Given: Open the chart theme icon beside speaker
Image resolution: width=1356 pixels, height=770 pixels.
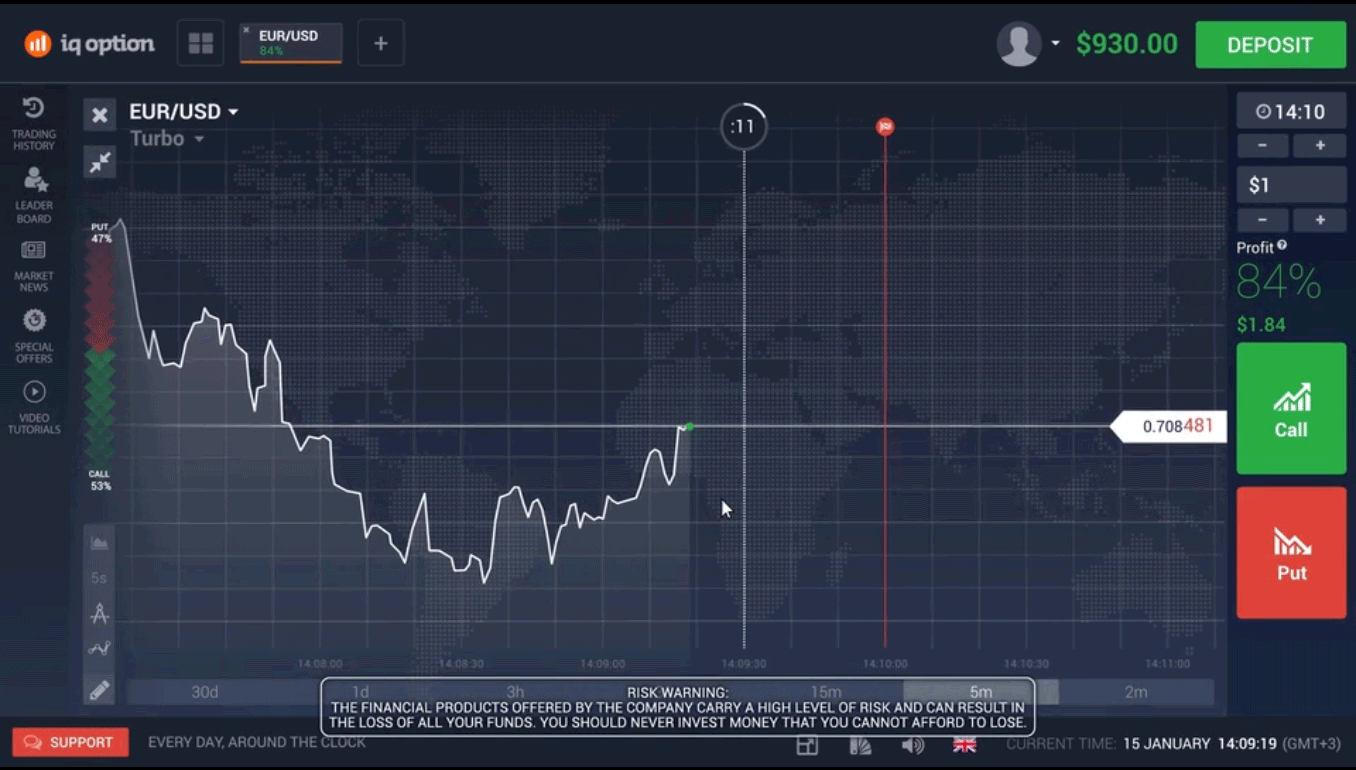Looking at the screenshot, I should [860, 744].
